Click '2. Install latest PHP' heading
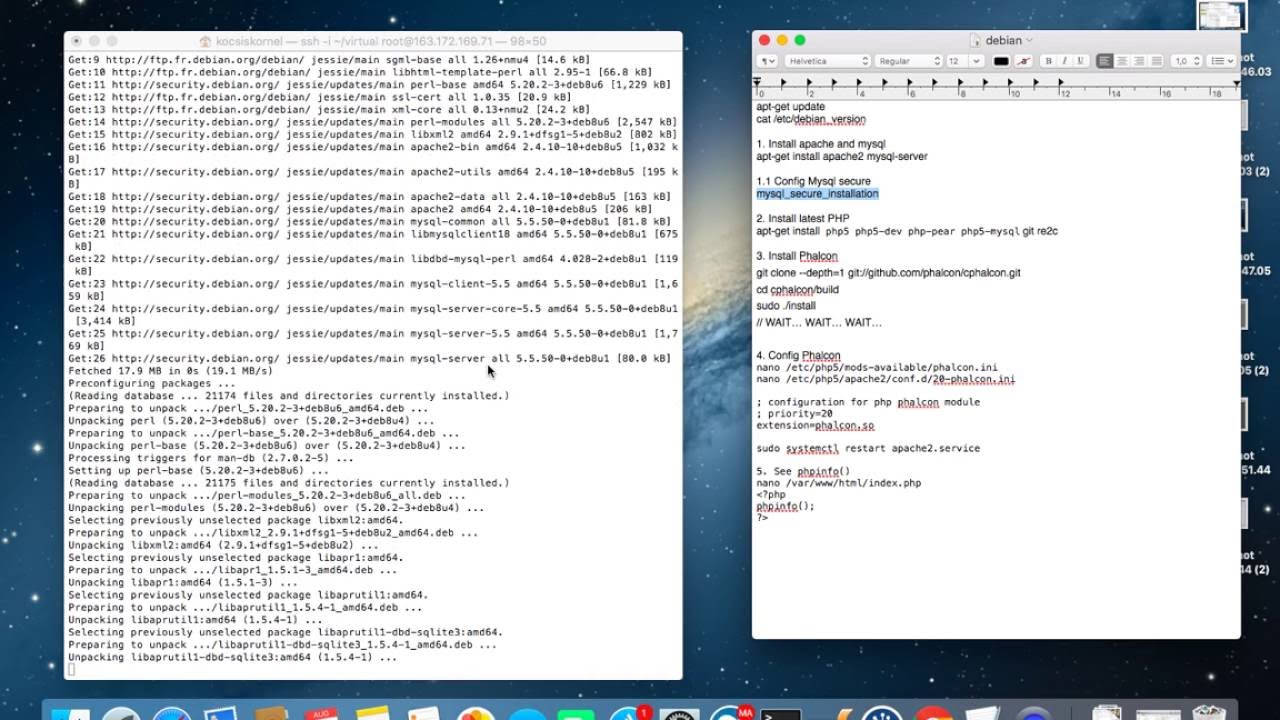 point(802,218)
